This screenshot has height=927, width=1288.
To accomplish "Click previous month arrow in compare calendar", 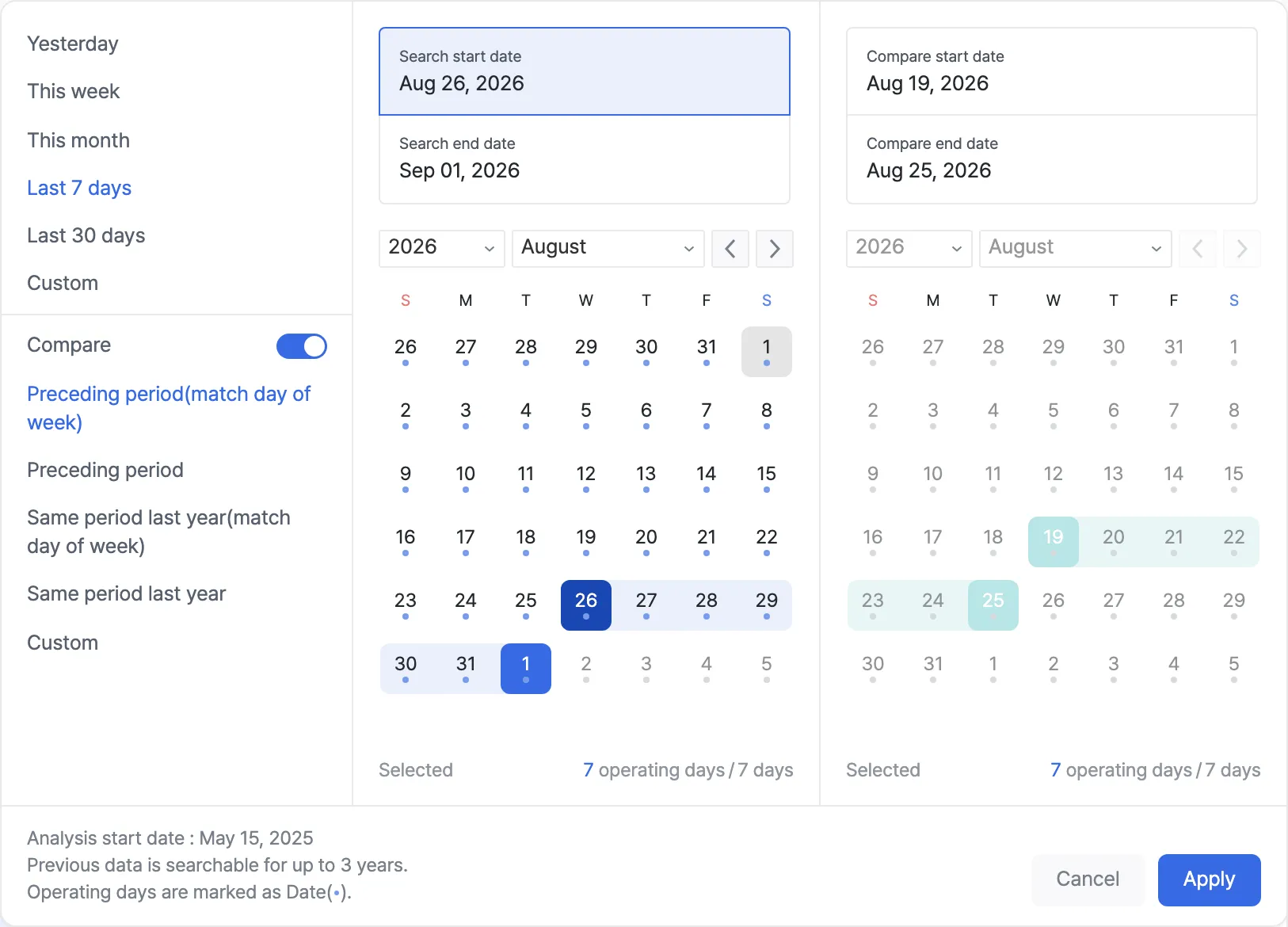I will click(1198, 249).
